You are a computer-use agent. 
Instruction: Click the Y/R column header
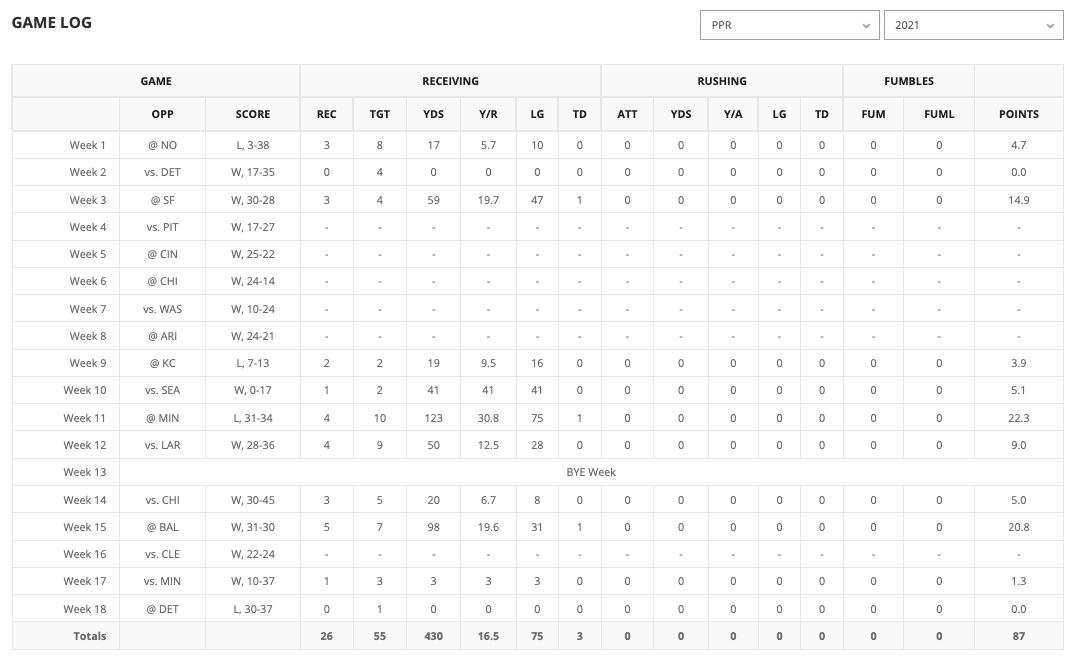(x=488, y=114)
